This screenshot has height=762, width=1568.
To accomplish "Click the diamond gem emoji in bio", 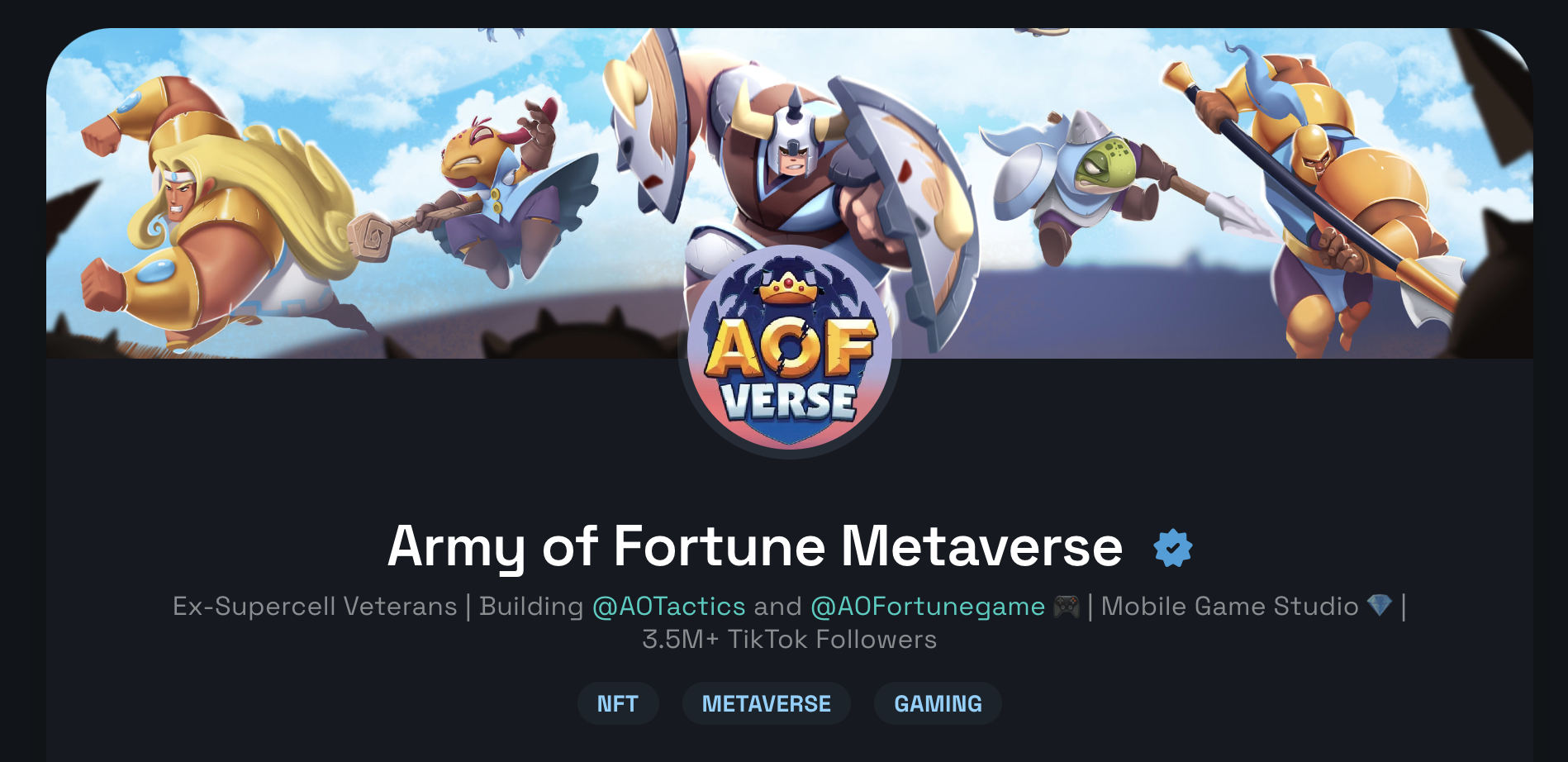I will (x=1380, y=606).
